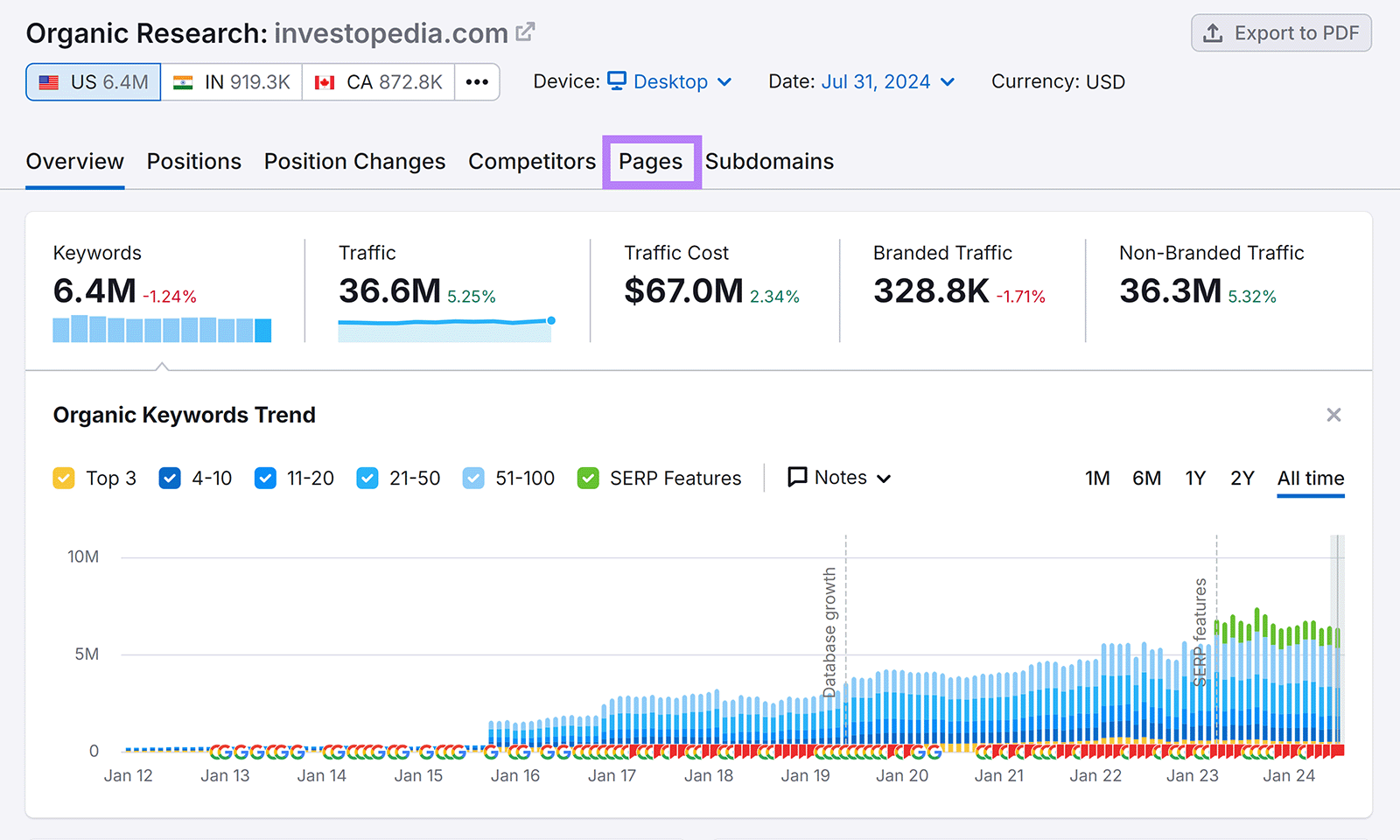Click the US flag icon
Screen dimensions: 1400x840
click(x=50, y=81)
